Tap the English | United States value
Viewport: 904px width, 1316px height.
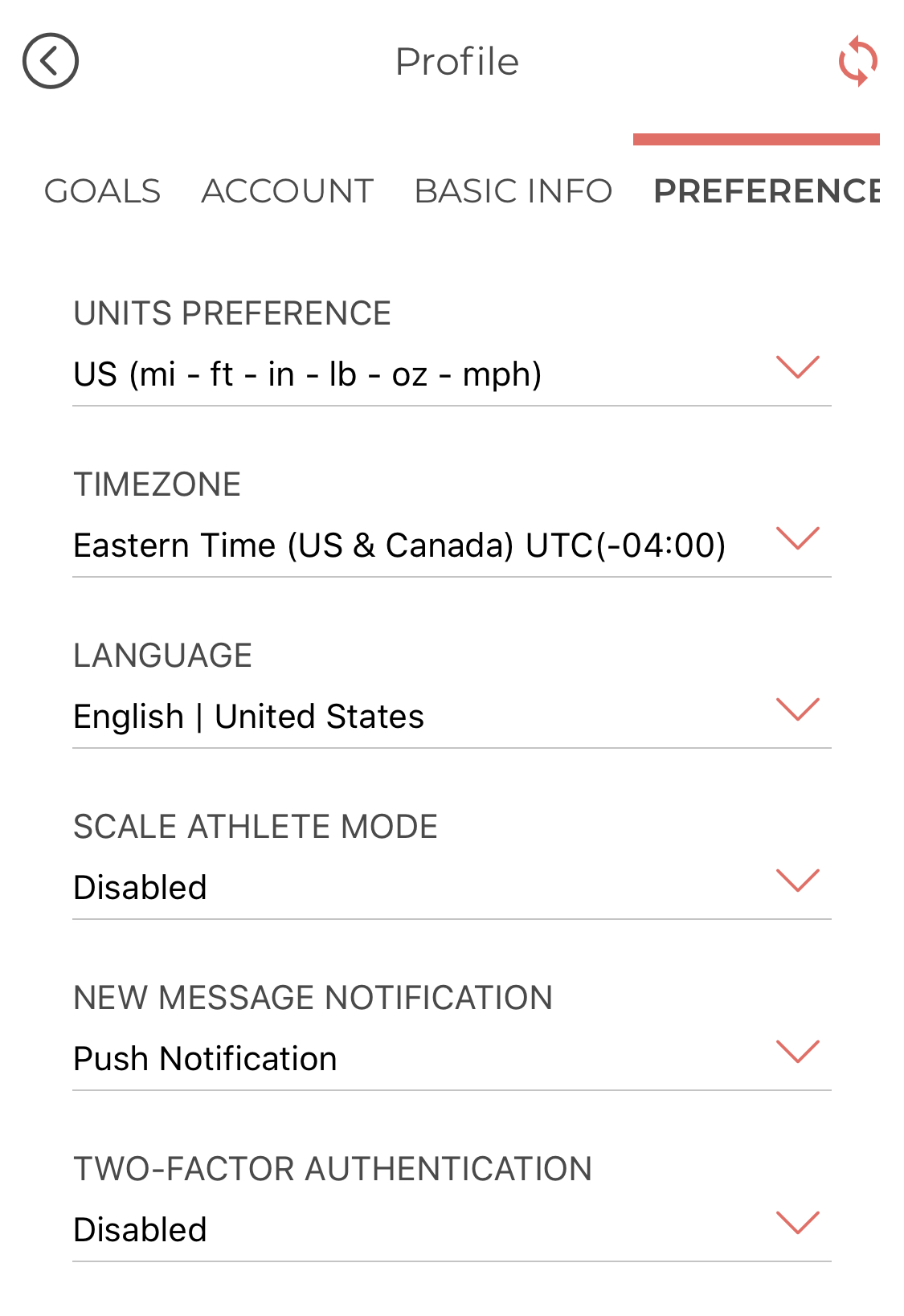click(248, 717)
